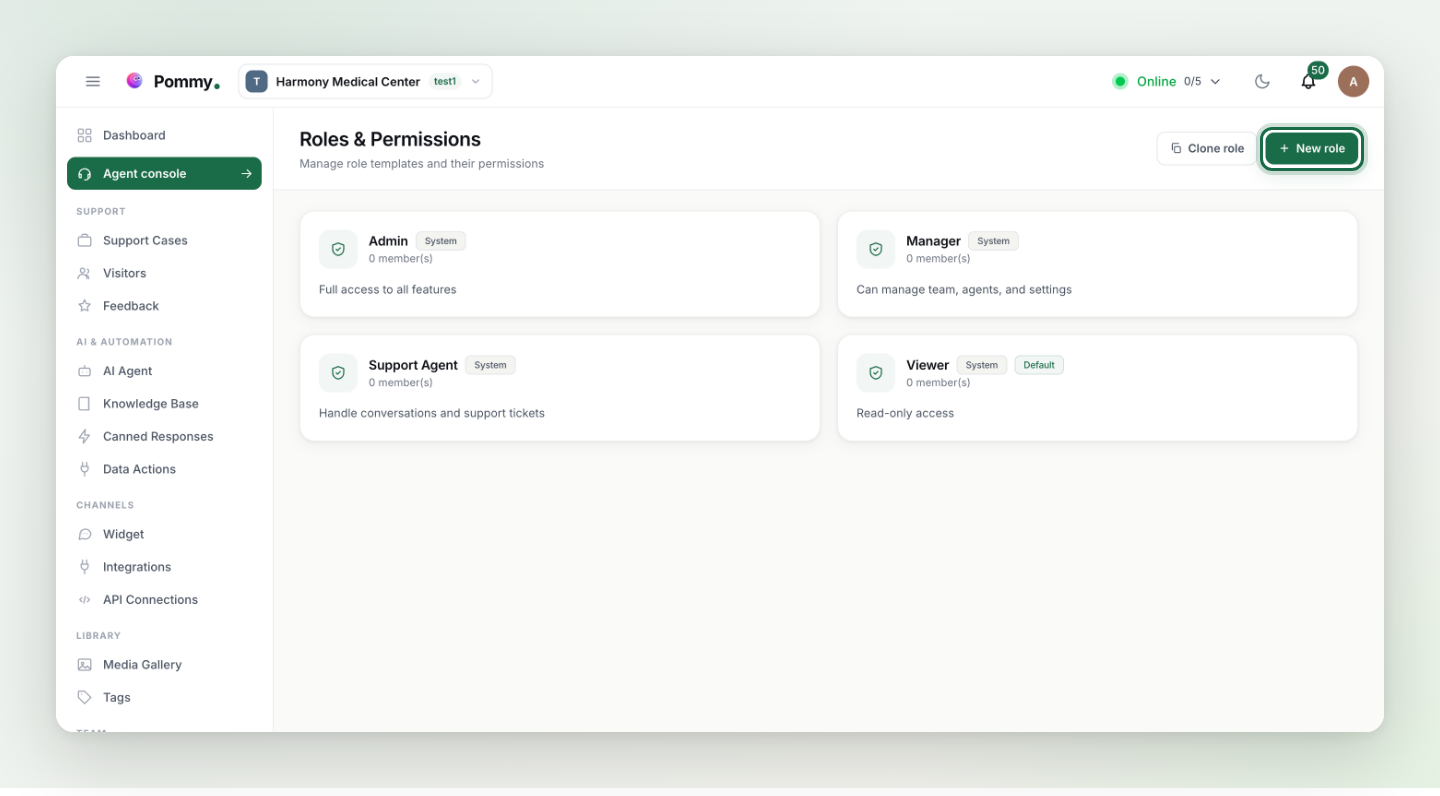Click the Roles & Permissions heading

[390, 139]
